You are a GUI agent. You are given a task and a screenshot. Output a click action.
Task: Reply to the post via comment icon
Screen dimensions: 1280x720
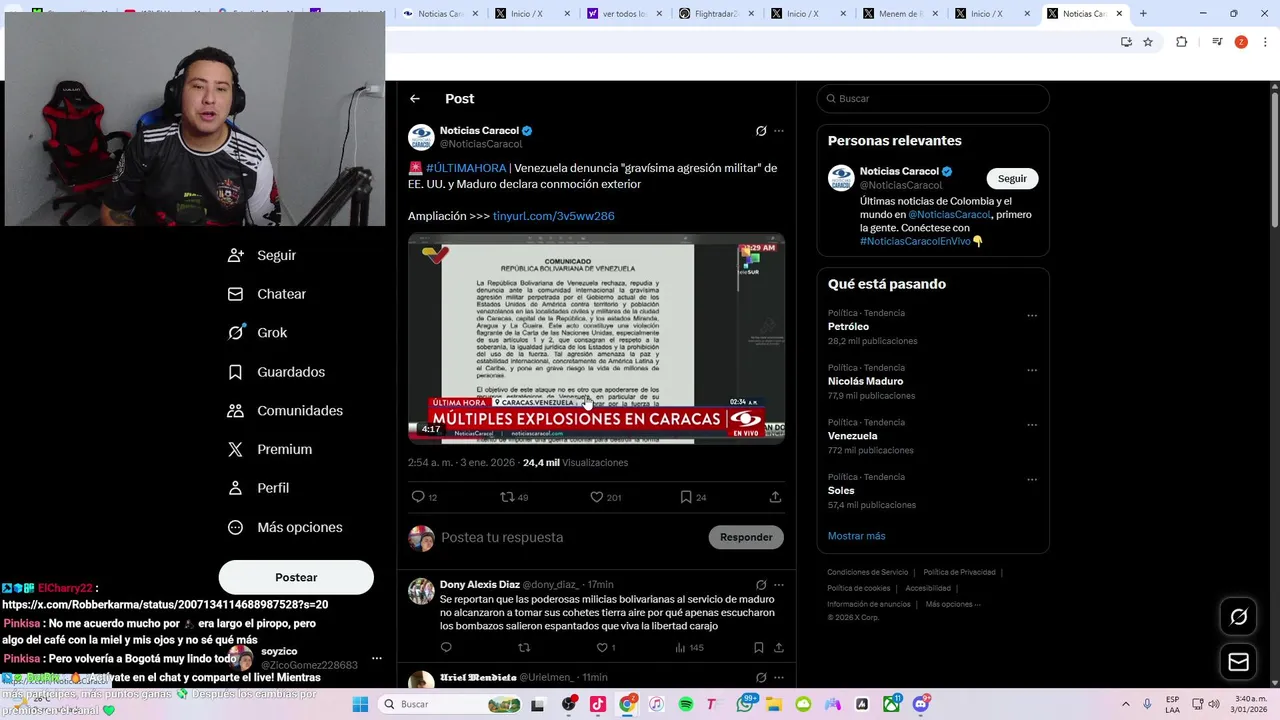(x=418, y=497)
